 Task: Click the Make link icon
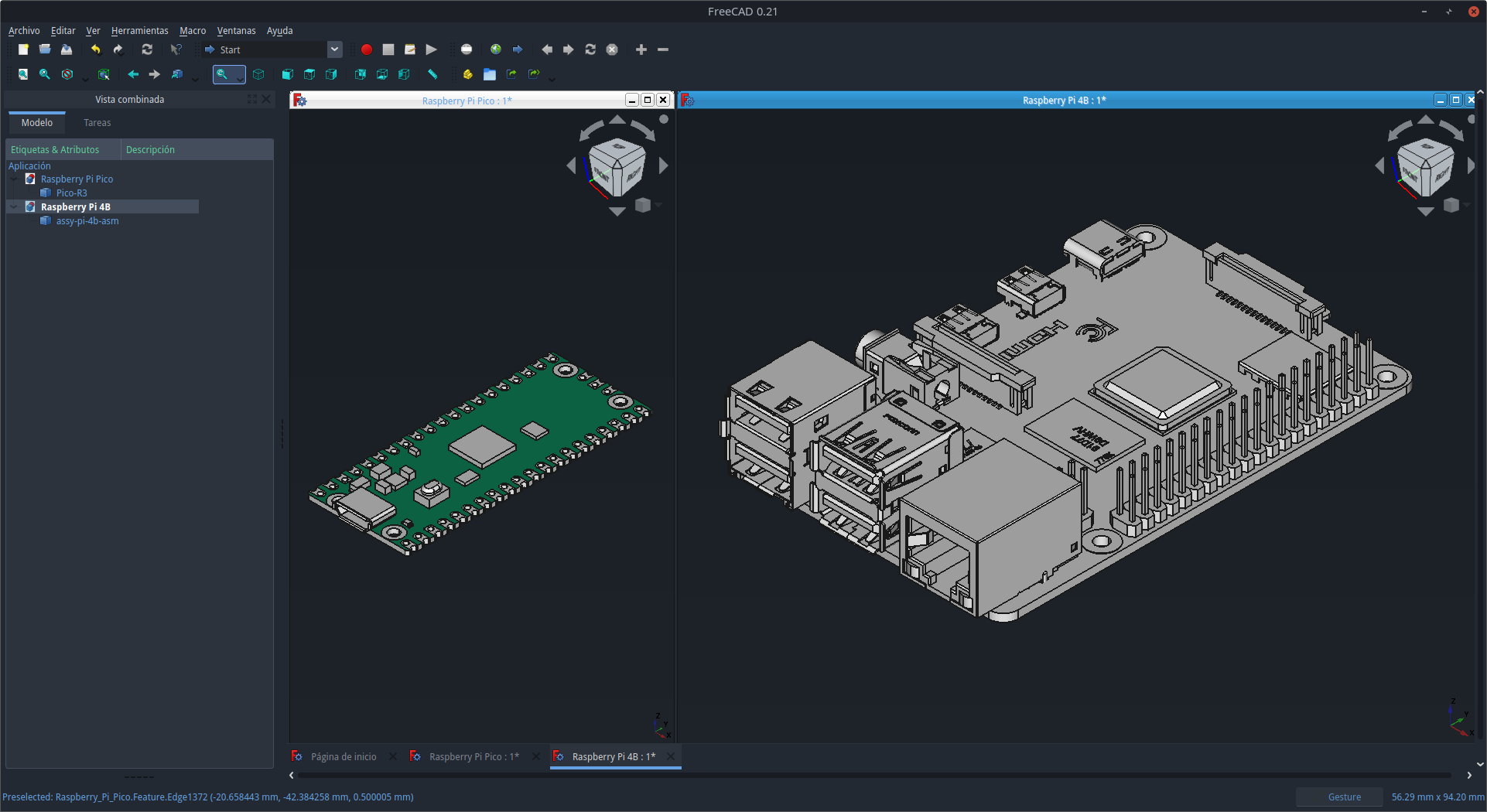tap(511, 74)
